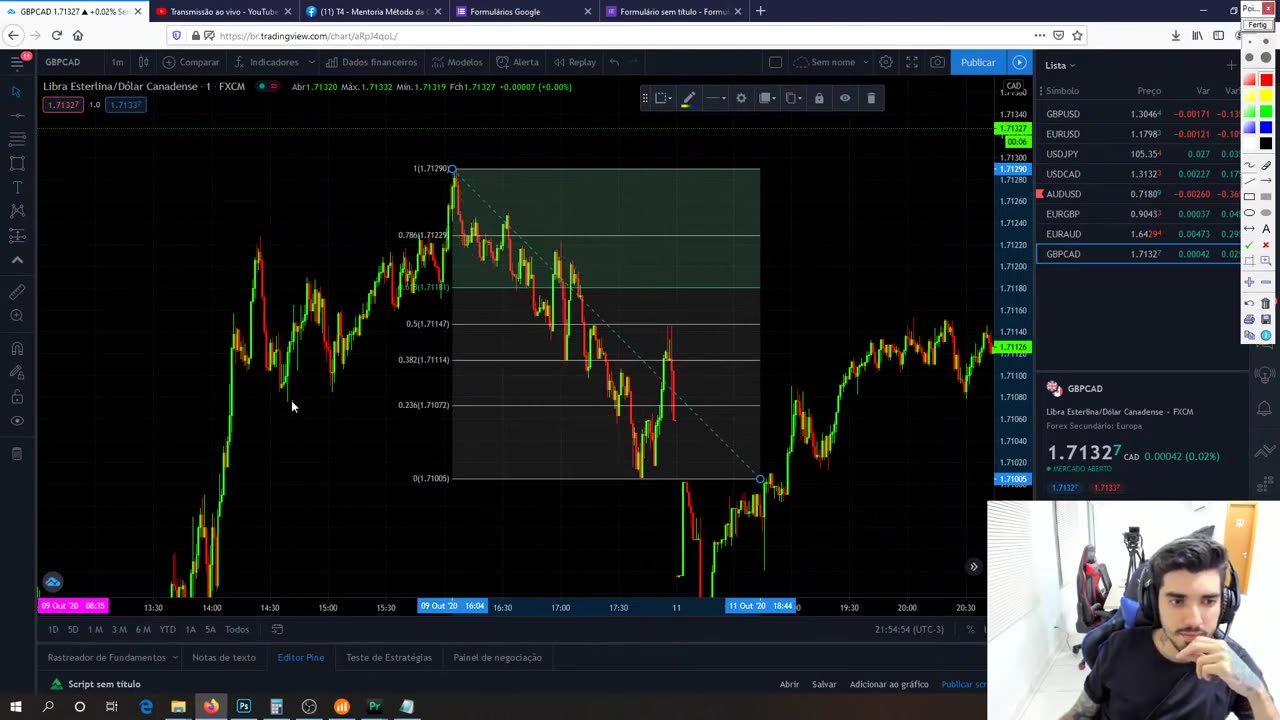Open Photoshop from the Windows taskbar

pyautogui.click(x=244, y=707)
